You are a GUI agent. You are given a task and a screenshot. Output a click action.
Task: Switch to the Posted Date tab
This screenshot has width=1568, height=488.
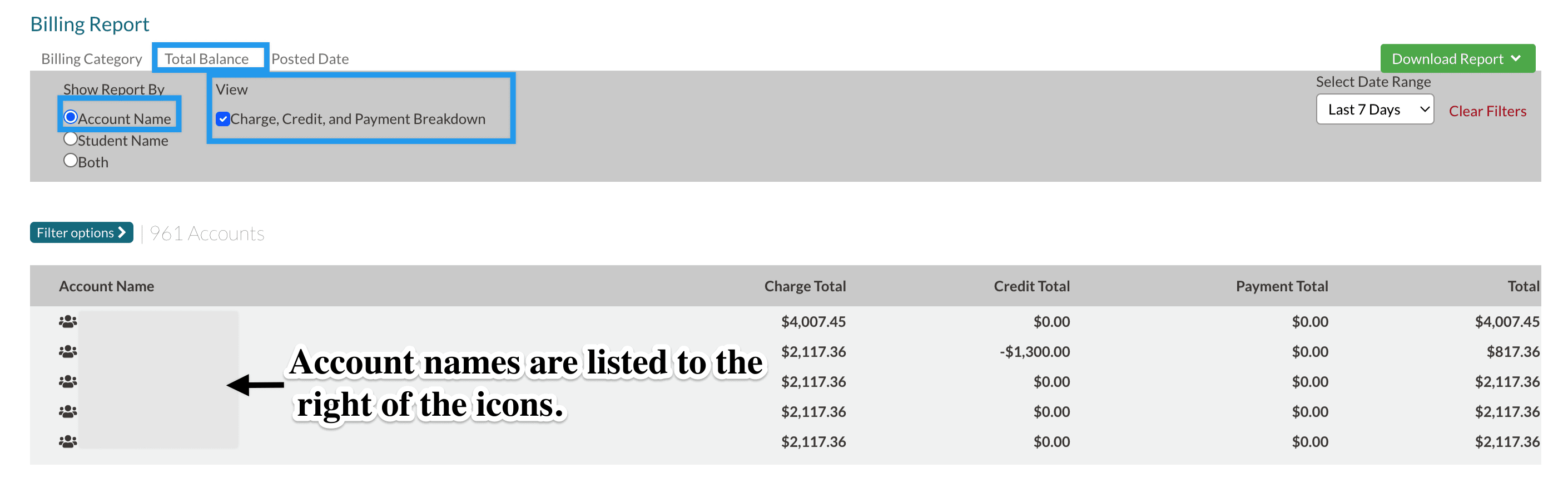coord(310,59)
